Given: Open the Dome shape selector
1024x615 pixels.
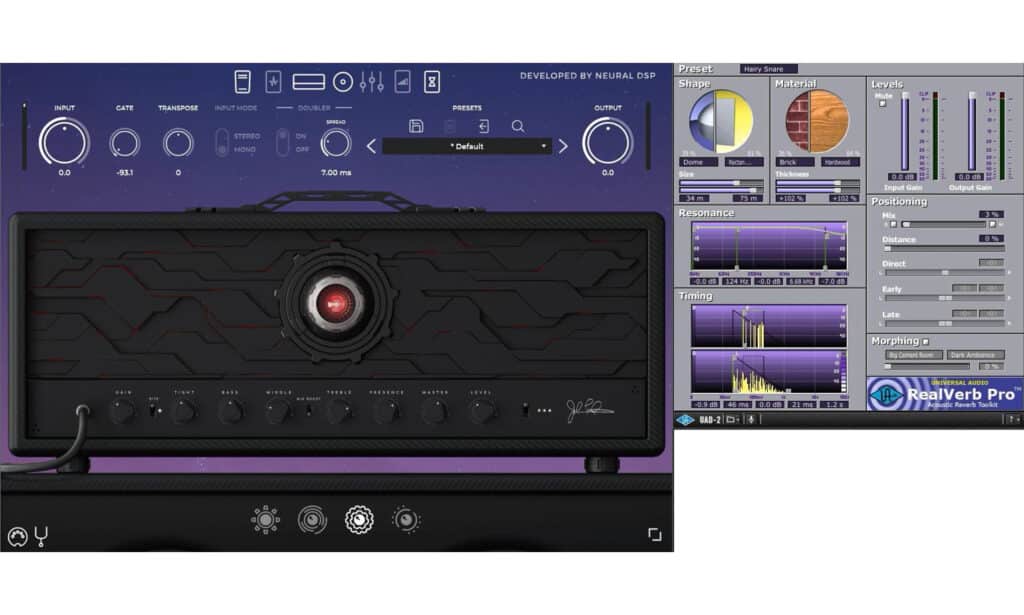Looking at the screenshot, I should [692, 161].
